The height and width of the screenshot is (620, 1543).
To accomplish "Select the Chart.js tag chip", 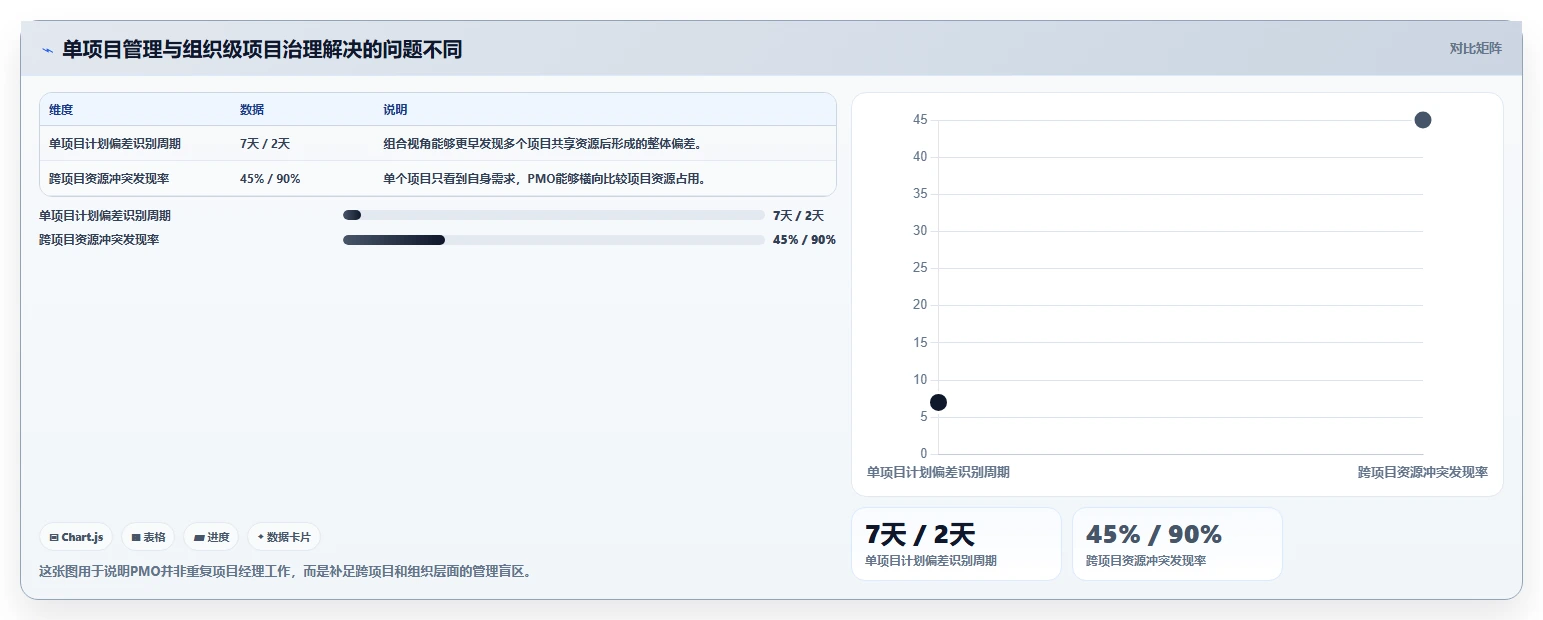I will (x=77, y=537).
